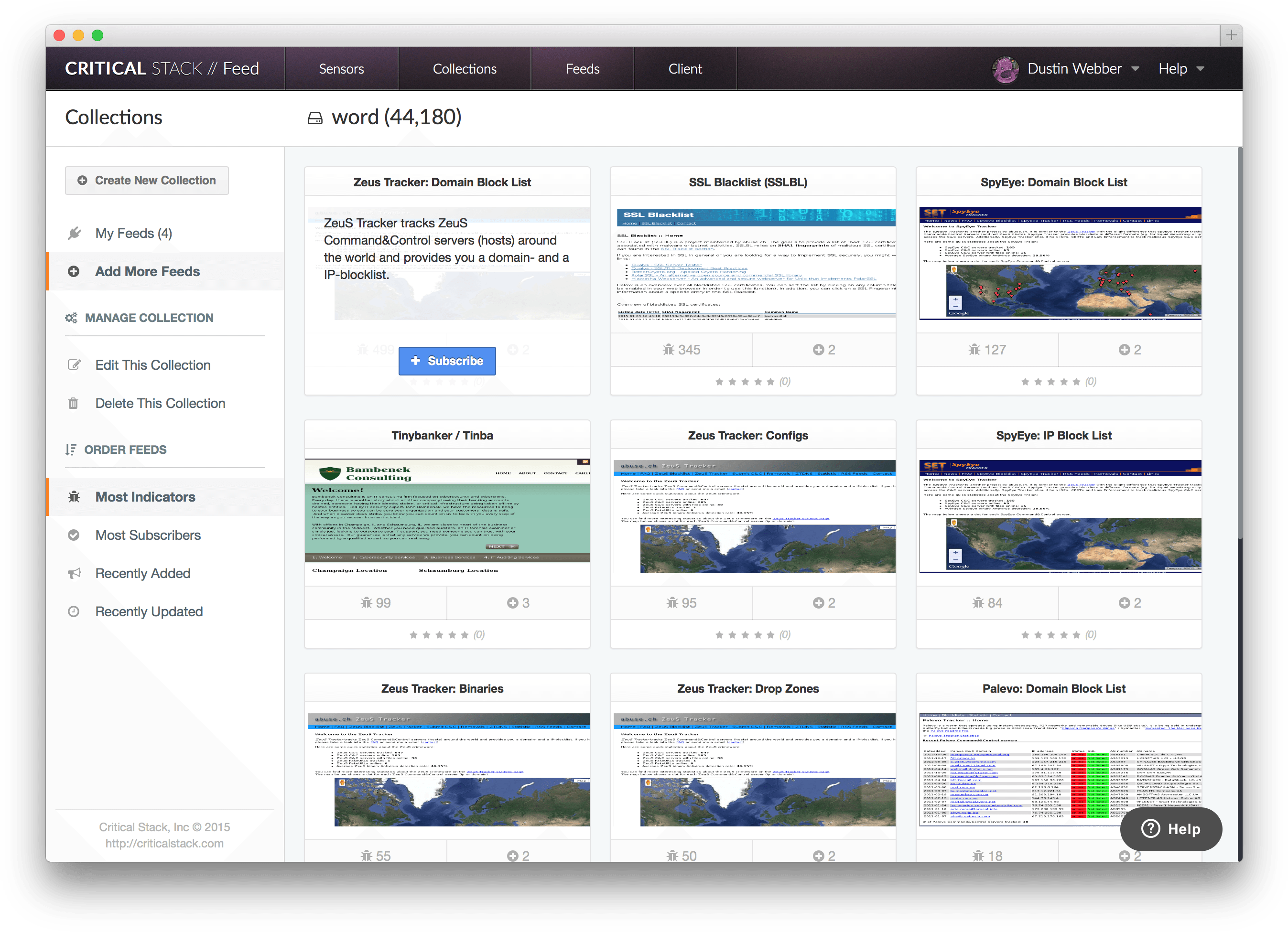Click the Edit This Collection pencil icon
1288x932 pixels.
coord(75,365)
